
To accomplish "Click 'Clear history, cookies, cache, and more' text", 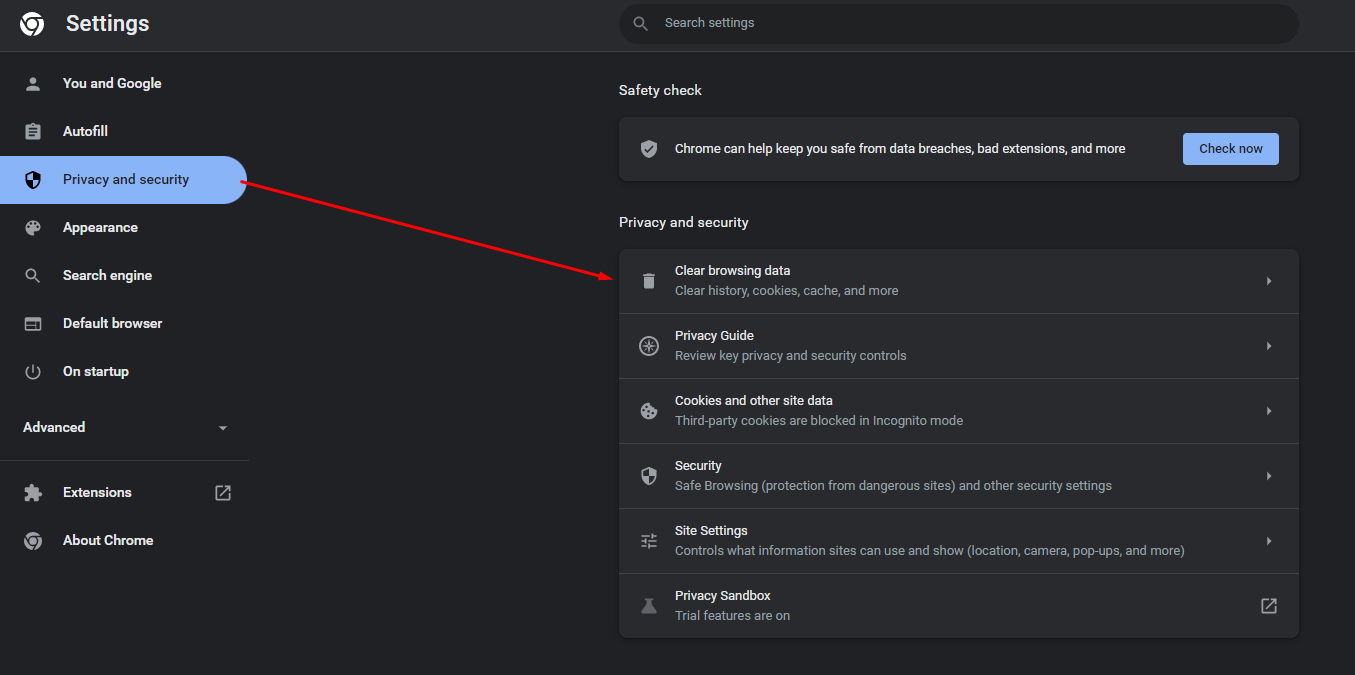I will [x=787, y=291].
